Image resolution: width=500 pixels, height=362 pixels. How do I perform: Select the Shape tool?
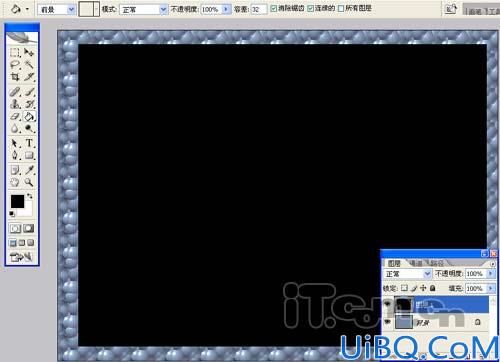click(29, 155)
